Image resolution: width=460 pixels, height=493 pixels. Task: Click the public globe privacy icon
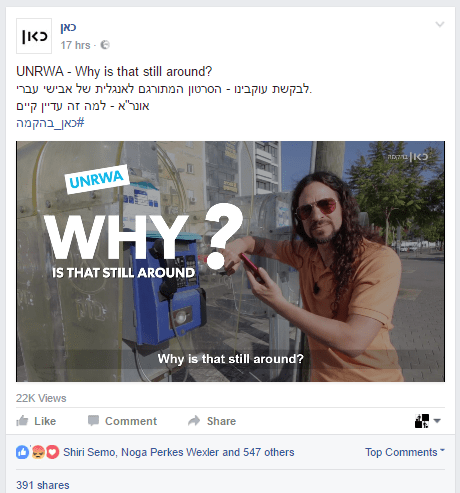click(105, 45)
